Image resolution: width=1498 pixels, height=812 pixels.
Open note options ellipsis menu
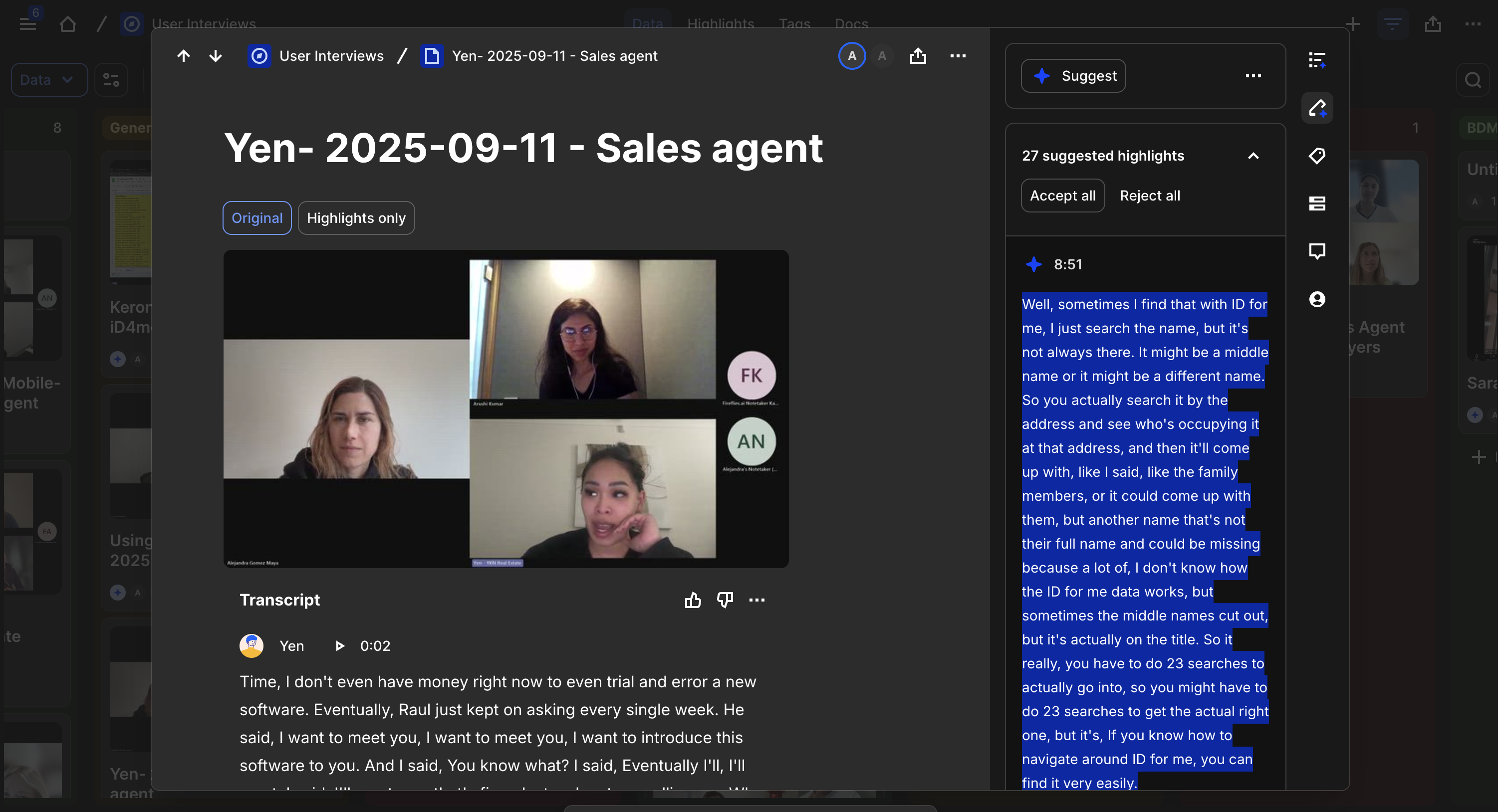tap(958, 56)
